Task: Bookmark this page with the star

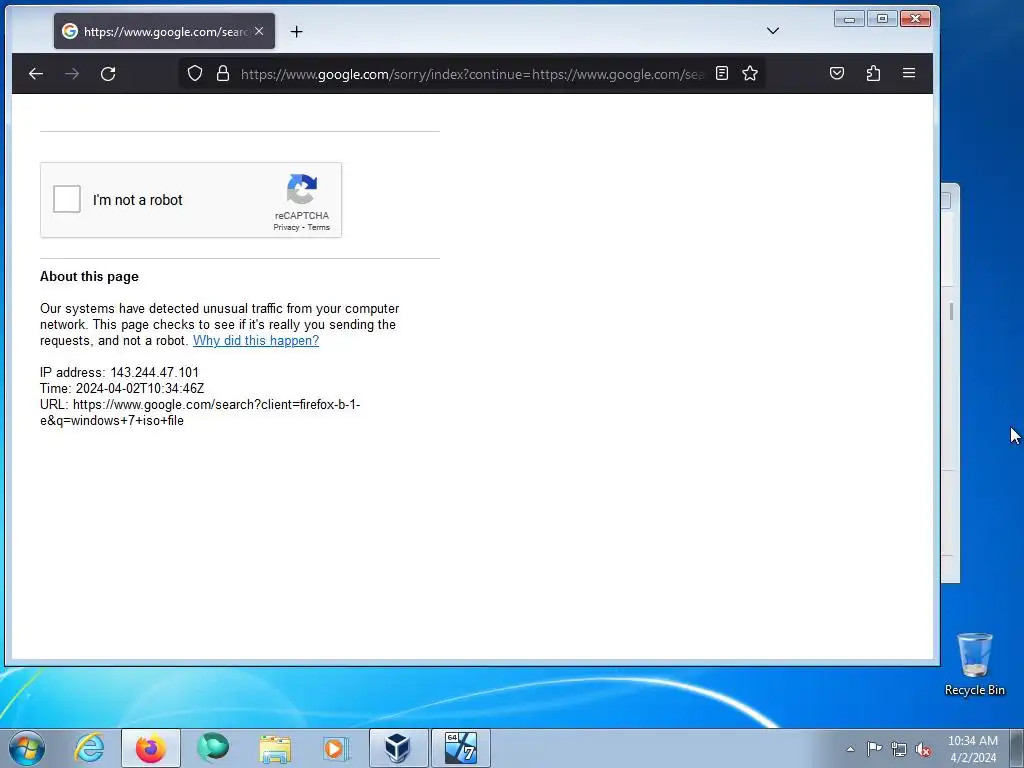Action: [x=750, y=73]
